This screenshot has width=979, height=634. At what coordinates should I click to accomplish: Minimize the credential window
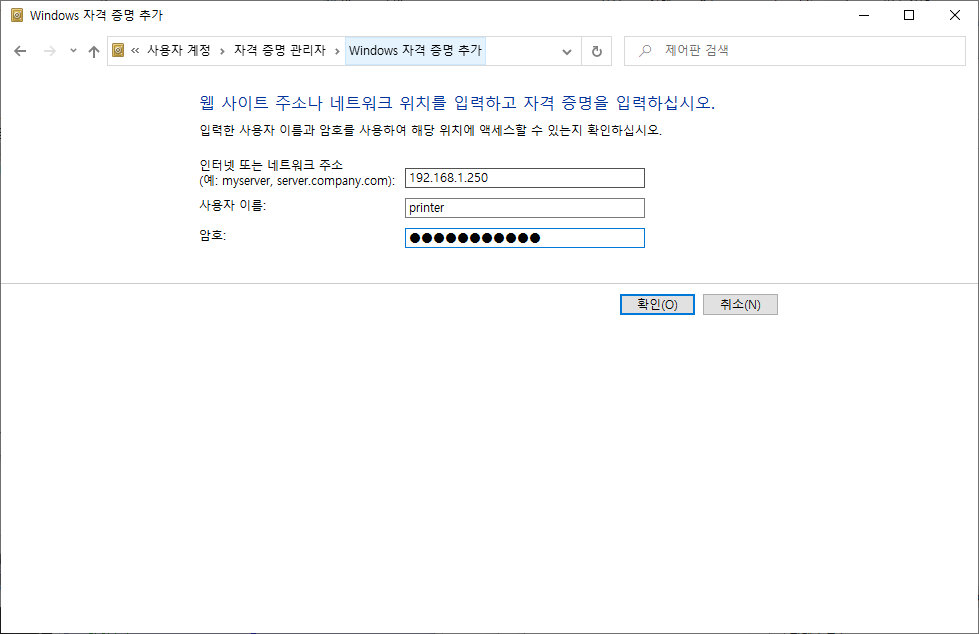click(x=864, y=15)
